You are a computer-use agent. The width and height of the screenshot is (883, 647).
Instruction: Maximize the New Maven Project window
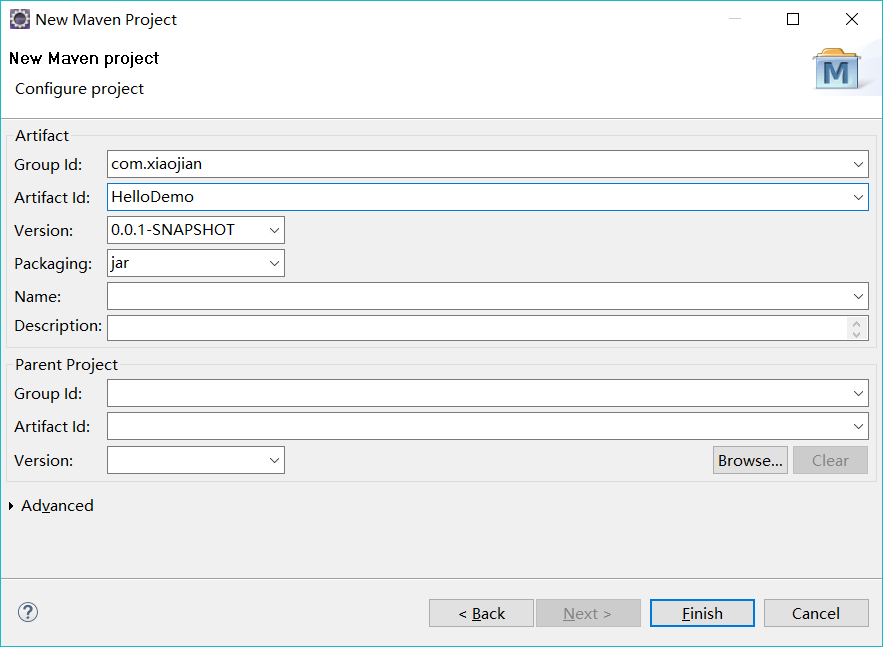tap(793, 19)
